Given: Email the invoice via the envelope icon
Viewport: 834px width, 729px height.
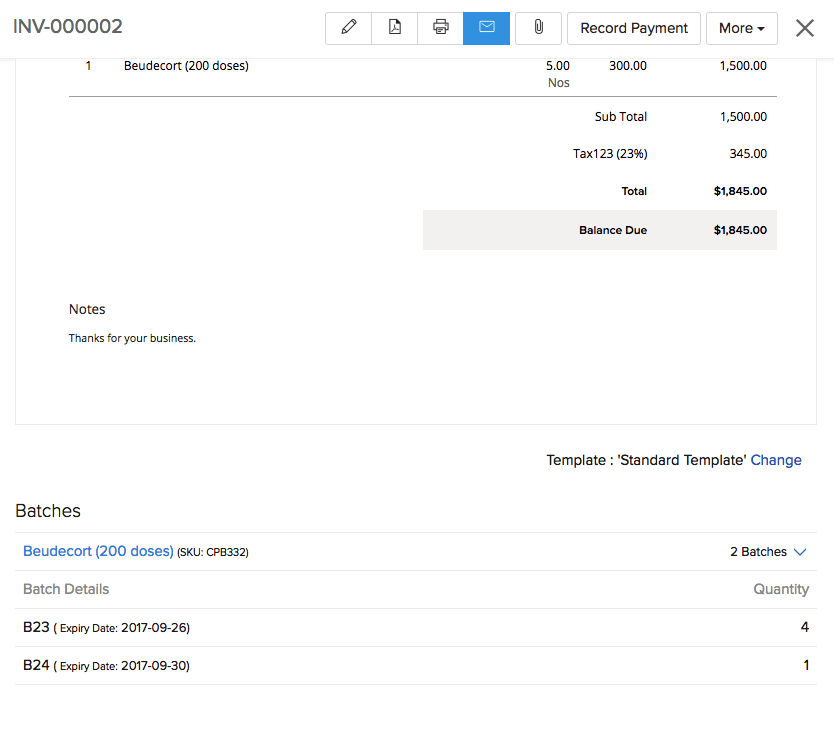Looking at the screenshot, I should click(x=486, y=28).
